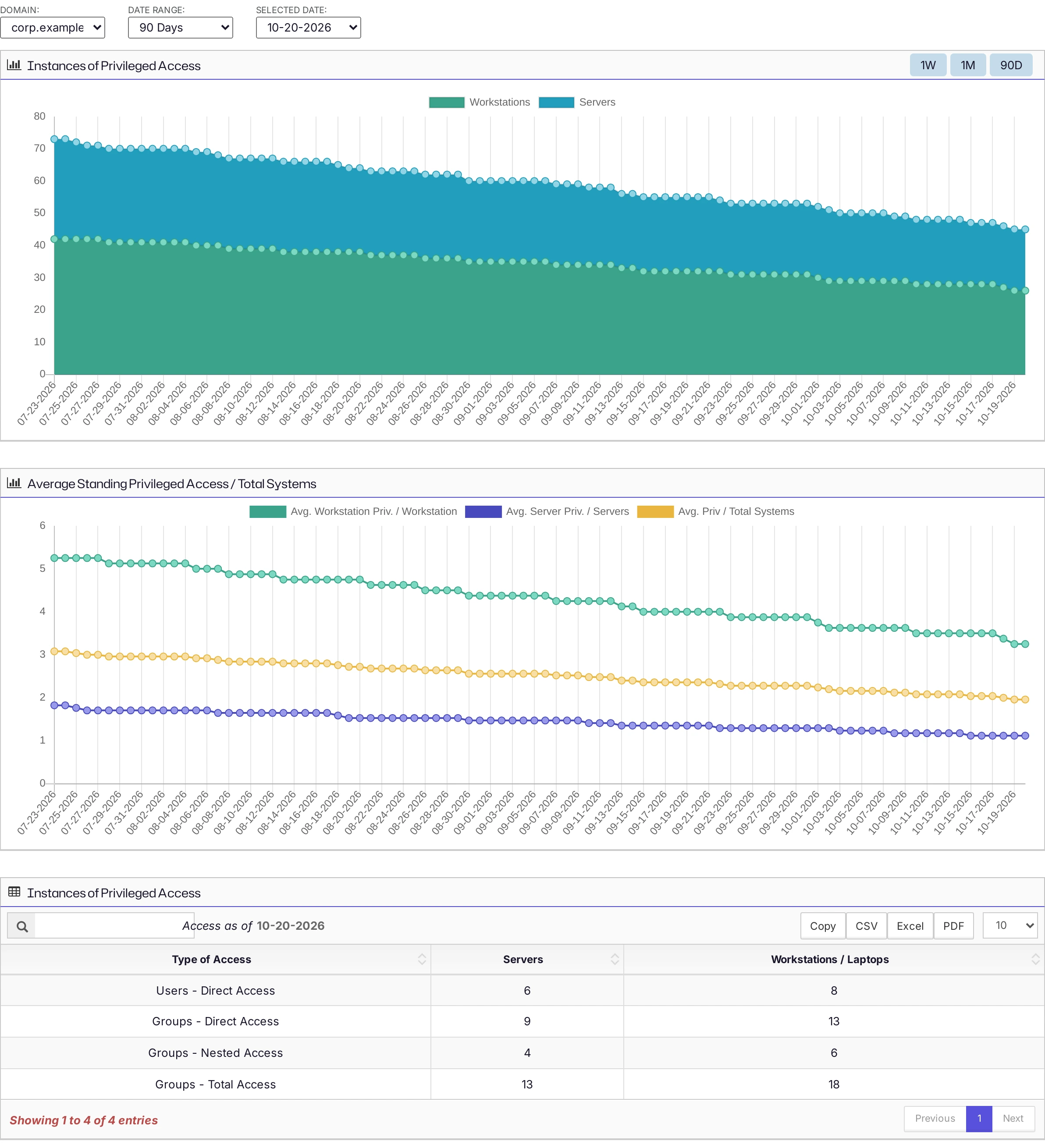Click the last purple Avg. Server Priv. data point
The height and width of the screenshot is (1148, 1045).
point(1025,735)
